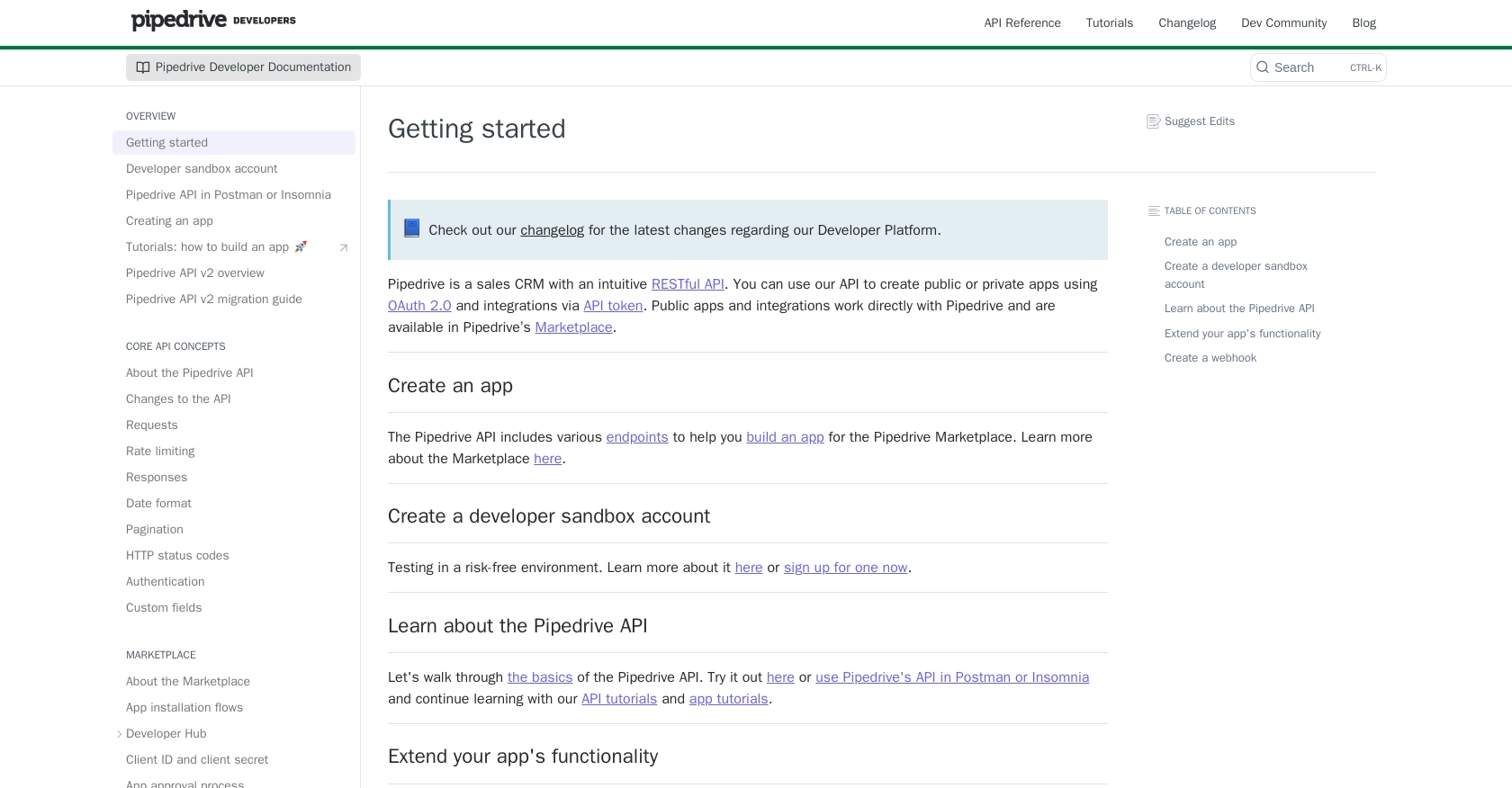This screenshot has width=1512, height=788.
Task: Open About the Pipedrive API page
Action: (x=234, y=372)
